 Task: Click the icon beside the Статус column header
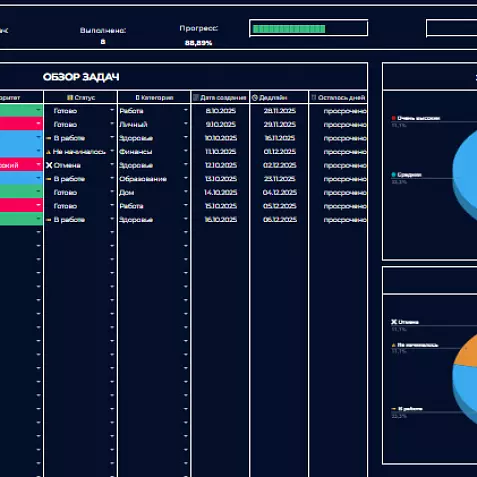[70, 98]
